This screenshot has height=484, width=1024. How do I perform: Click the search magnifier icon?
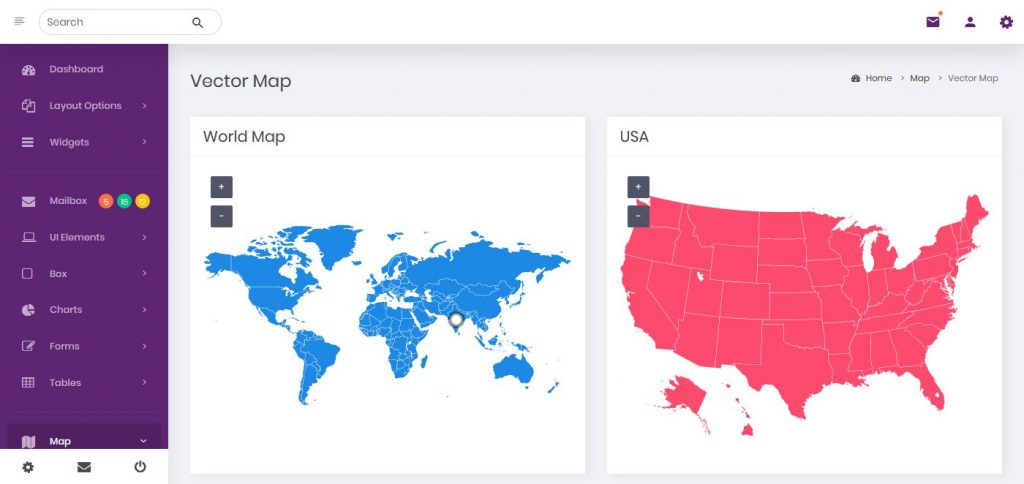tap(197, 22)
